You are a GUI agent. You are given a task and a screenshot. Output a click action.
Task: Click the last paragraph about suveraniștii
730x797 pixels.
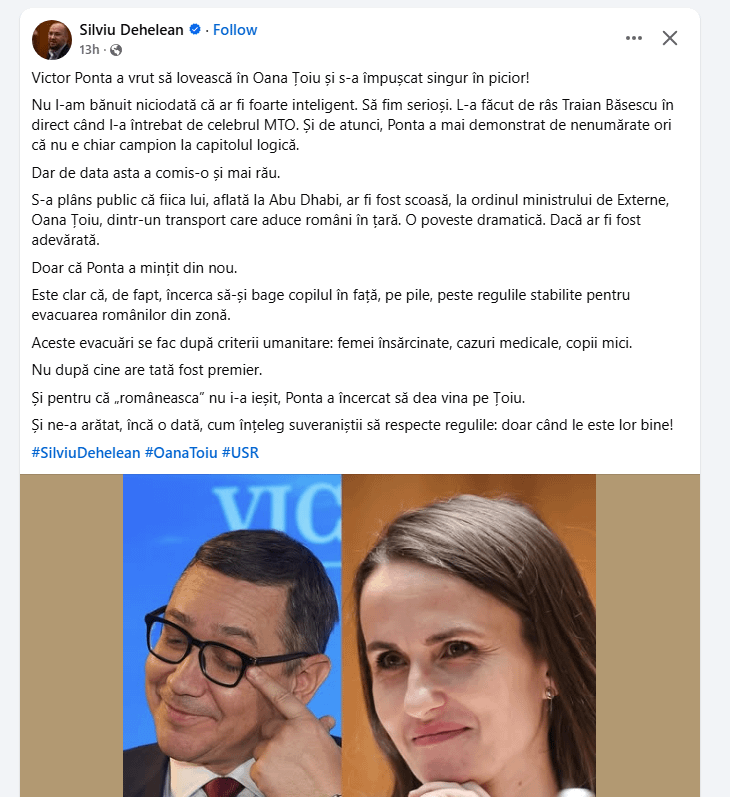click(352, 425)
